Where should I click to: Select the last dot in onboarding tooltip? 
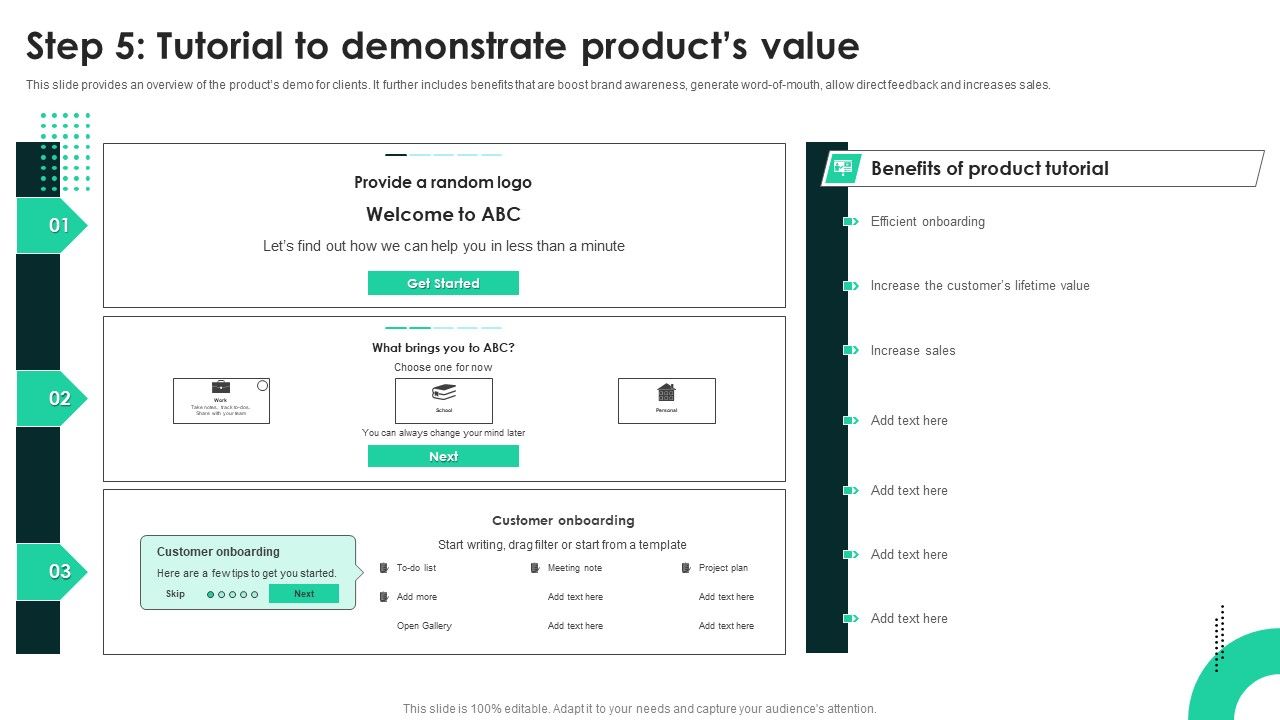click(255, 594)
